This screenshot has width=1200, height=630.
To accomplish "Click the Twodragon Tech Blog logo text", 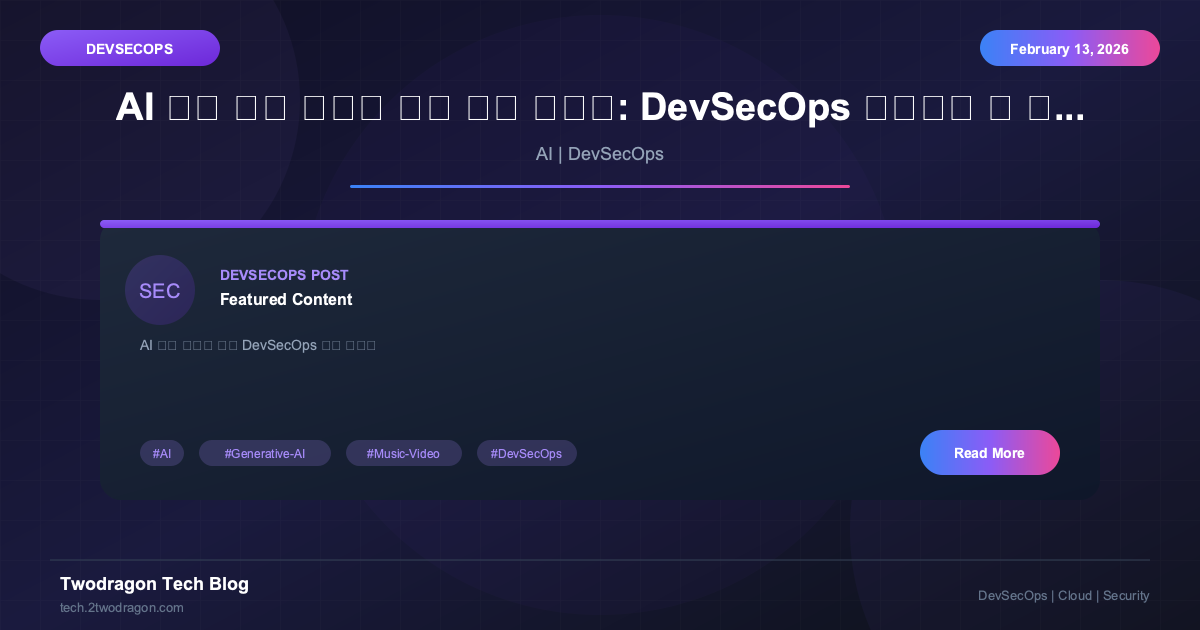I will 154,584.
